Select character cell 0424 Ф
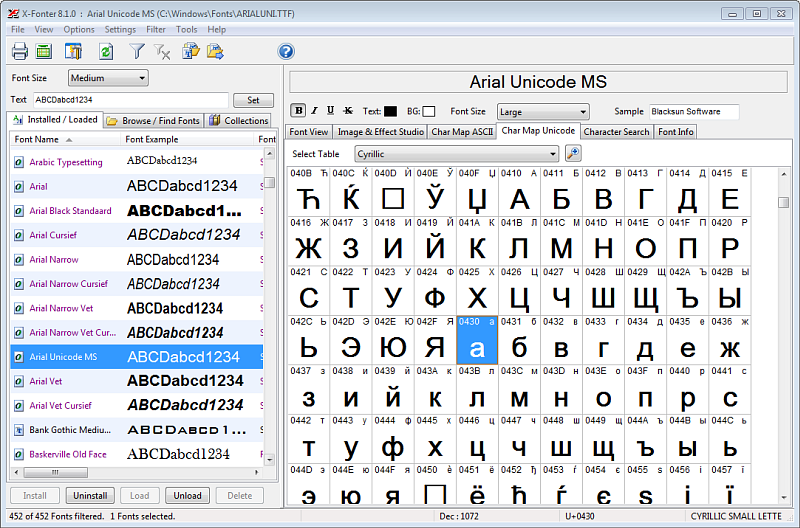 435,290
